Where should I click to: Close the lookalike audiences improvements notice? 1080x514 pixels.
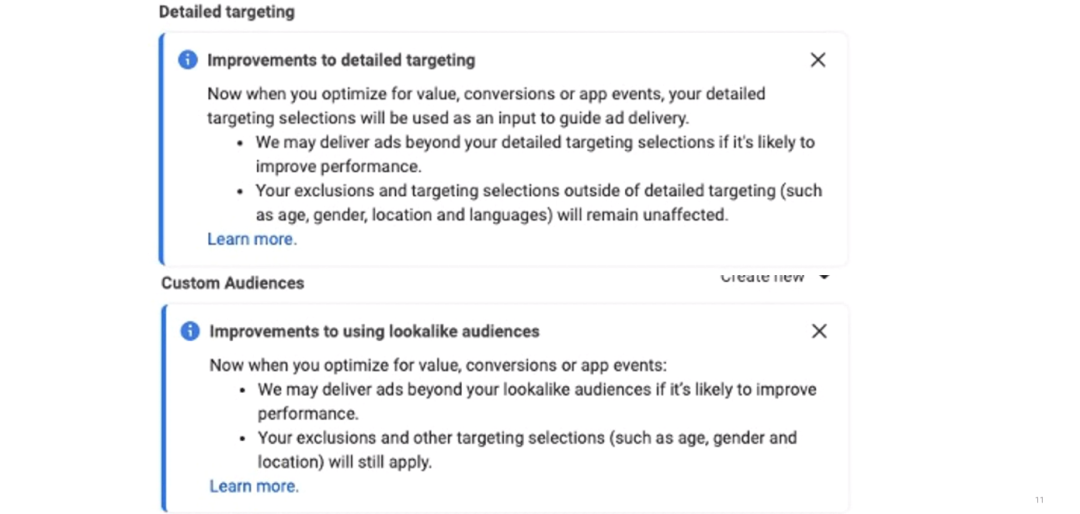pos(819,331)
